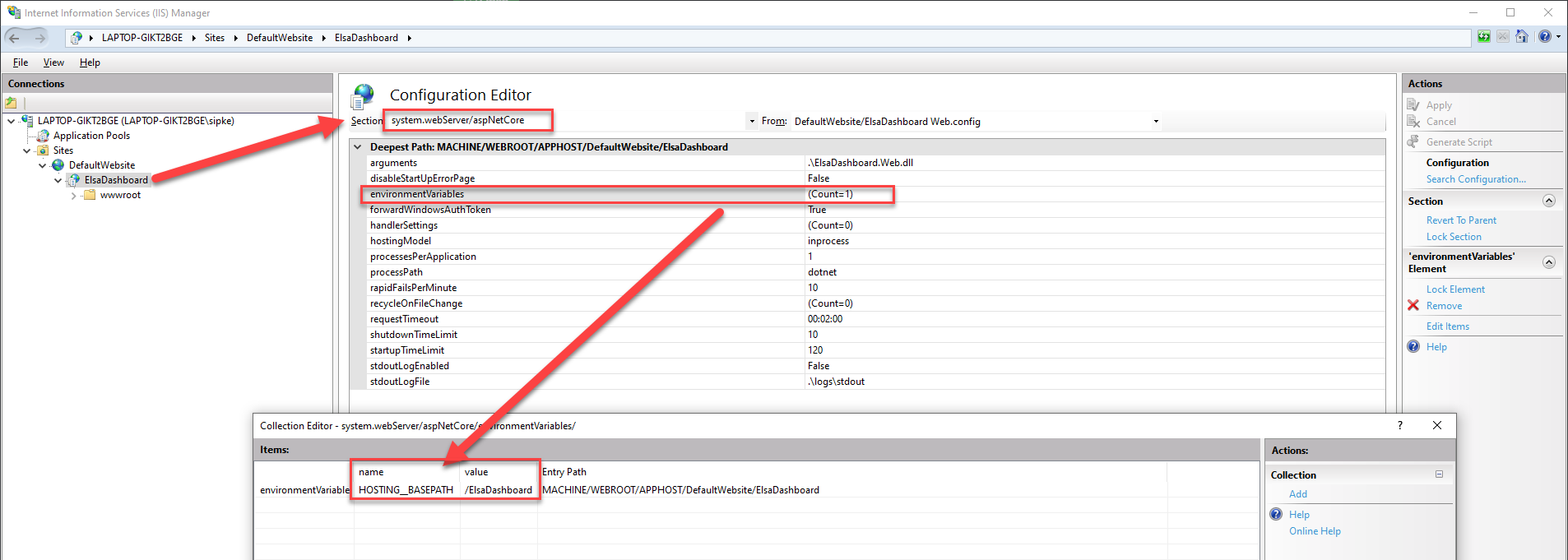Click the Entry Path column header
The image size is (1568, 560).
(564, 472)
